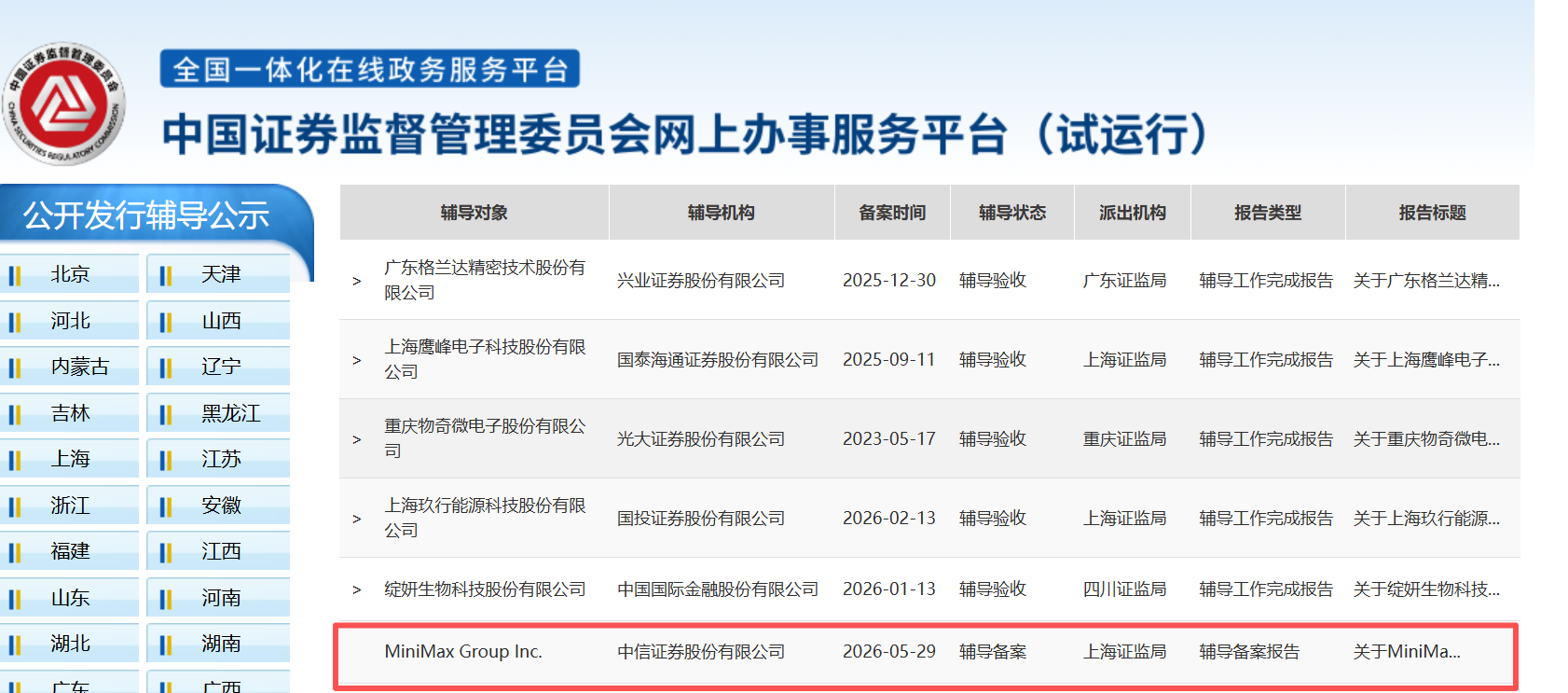
Task: Click the 备案时间 column header
Action: point(892,213)
